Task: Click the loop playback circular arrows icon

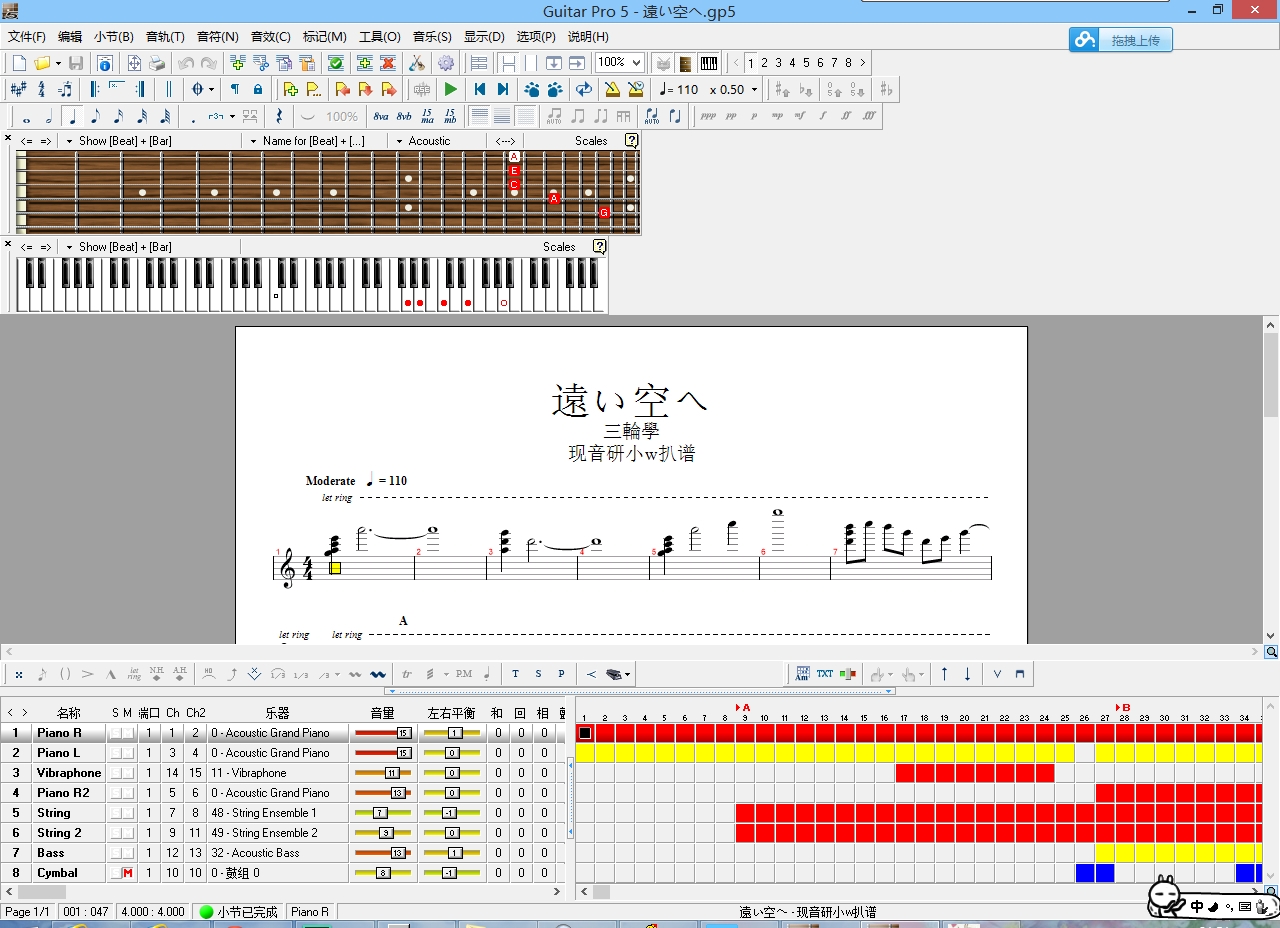Action: click(583, 89)
